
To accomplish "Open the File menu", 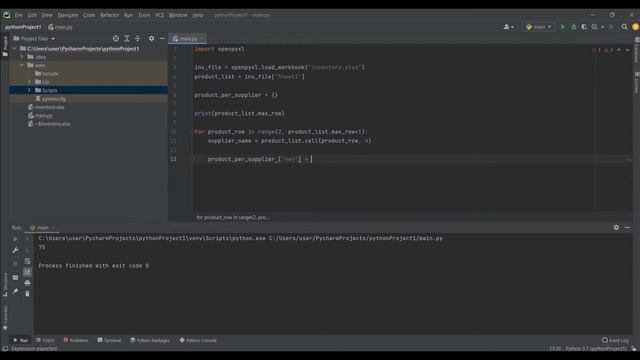I will point(19,15).
